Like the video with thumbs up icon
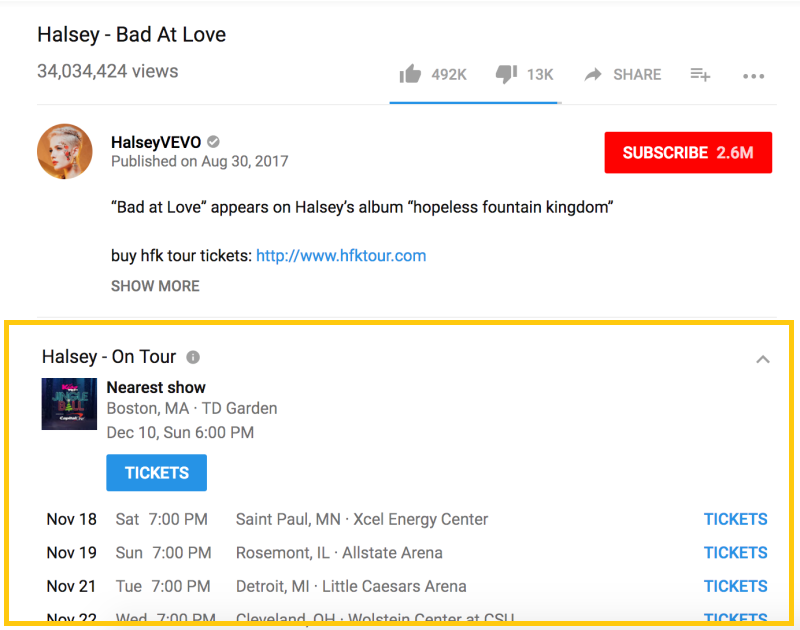 410,74
